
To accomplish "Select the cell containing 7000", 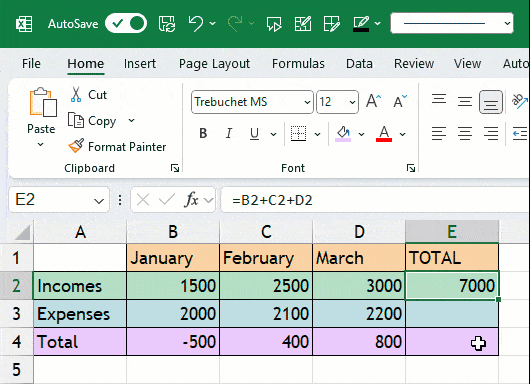I will 452,286.
